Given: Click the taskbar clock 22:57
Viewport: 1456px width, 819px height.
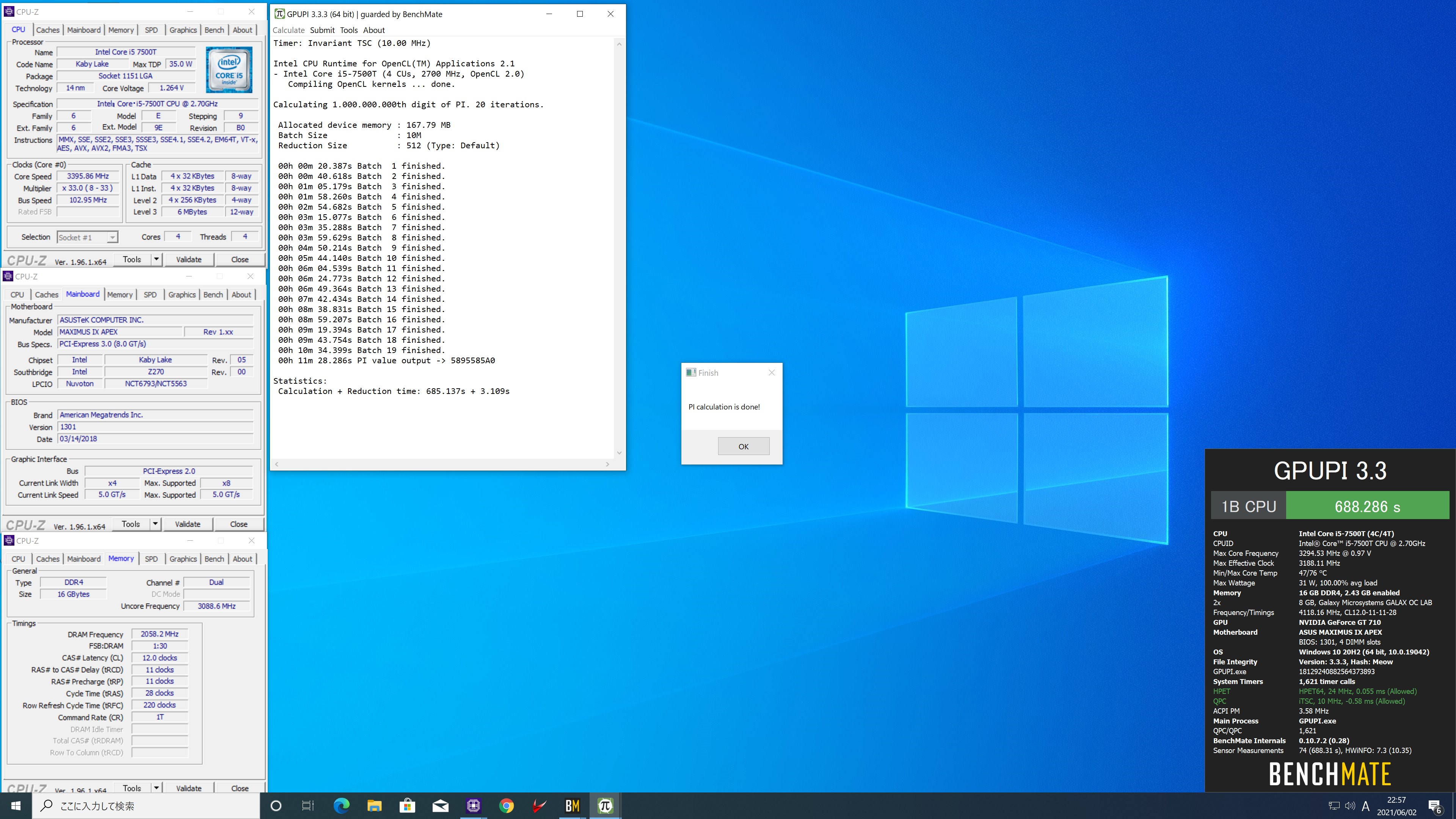Looking at the screenshot, I should click(x=1396, y=800).
